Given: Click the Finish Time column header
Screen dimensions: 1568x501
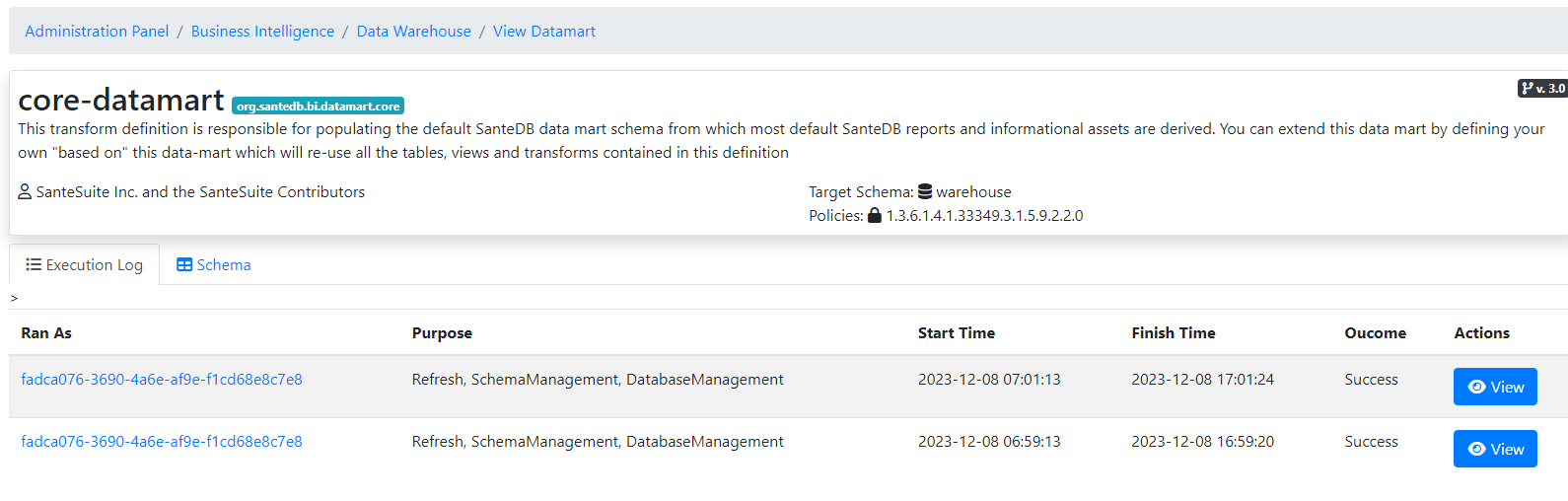Looking at the screenshot, I should pyautogui.click(x=1173, y=333).
